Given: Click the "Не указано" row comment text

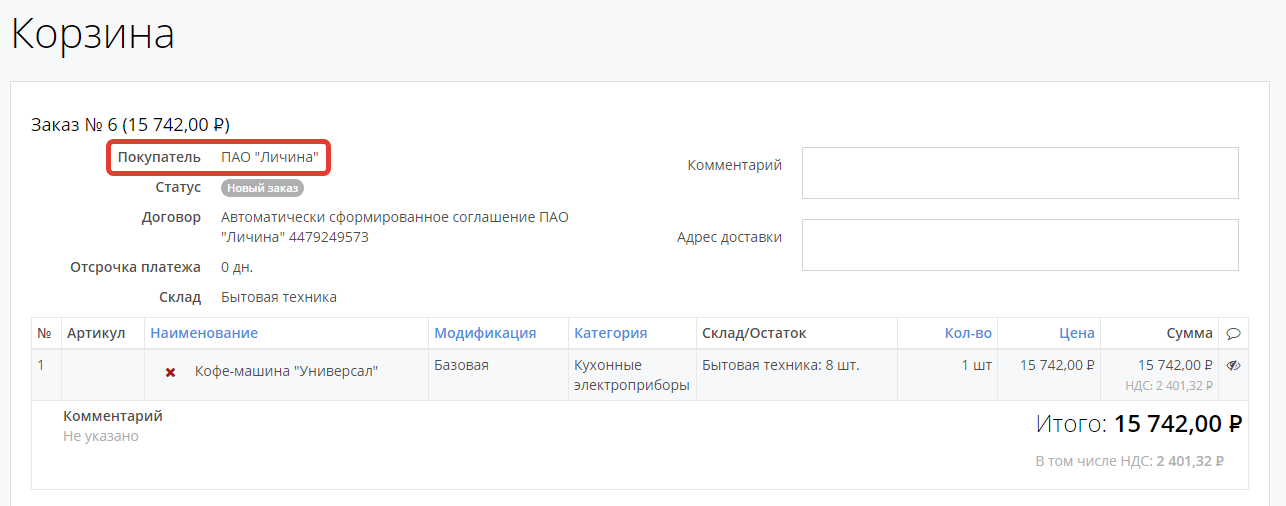Looking at the screenshot, I should click(x=101, y=436).
